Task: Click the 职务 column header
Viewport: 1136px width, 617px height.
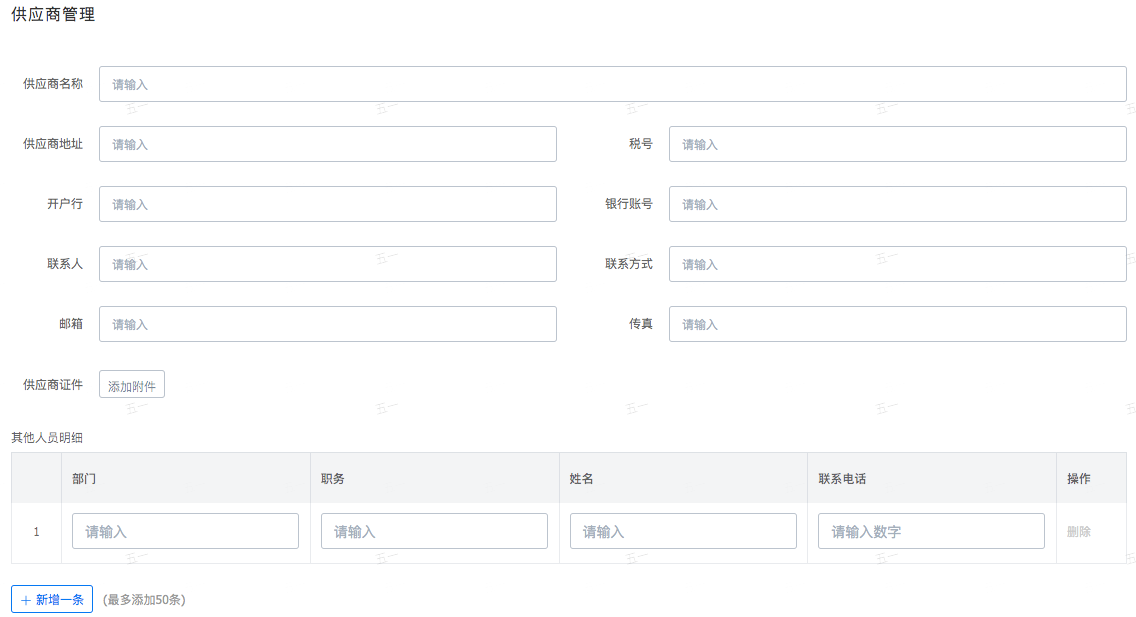Action: [333, 479]
